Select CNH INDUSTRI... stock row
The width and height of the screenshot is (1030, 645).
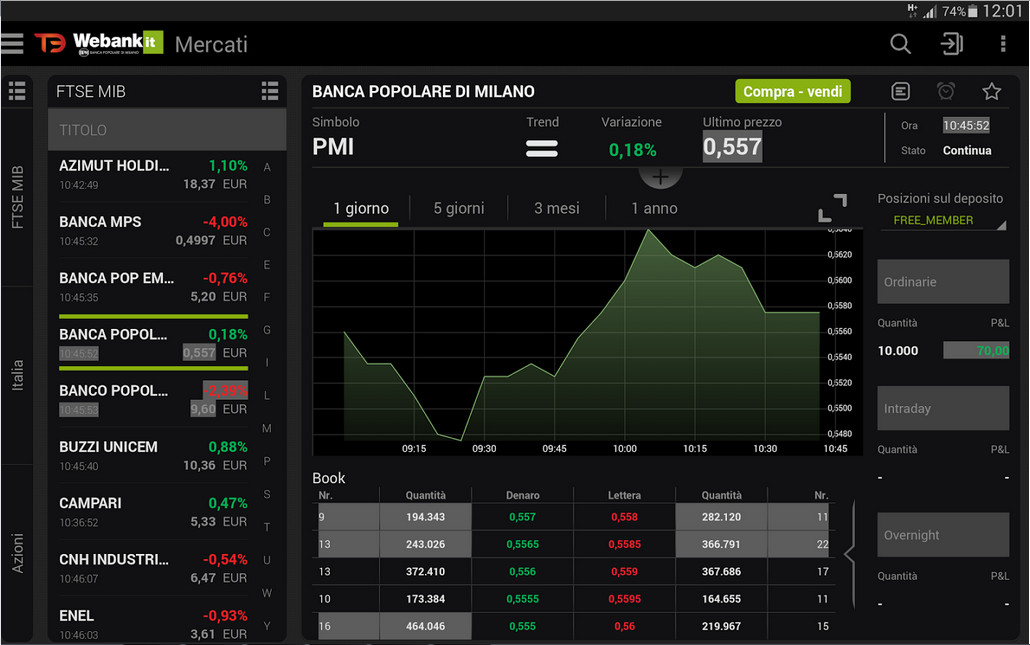tap(154, 568)
